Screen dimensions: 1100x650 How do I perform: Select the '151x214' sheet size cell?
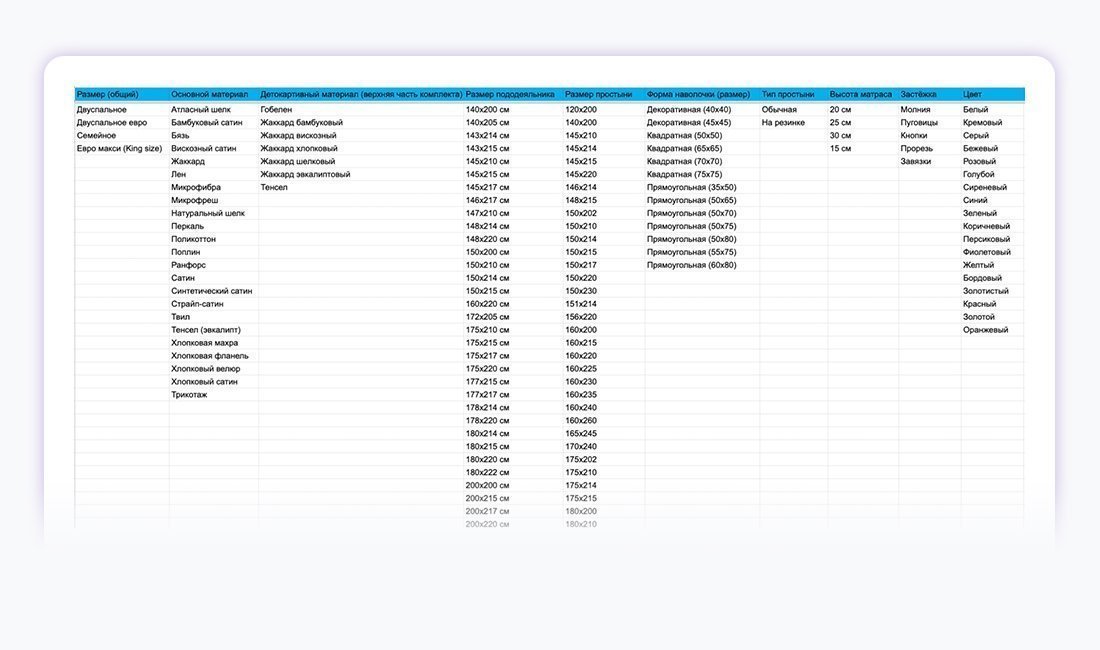click(581, 304)
